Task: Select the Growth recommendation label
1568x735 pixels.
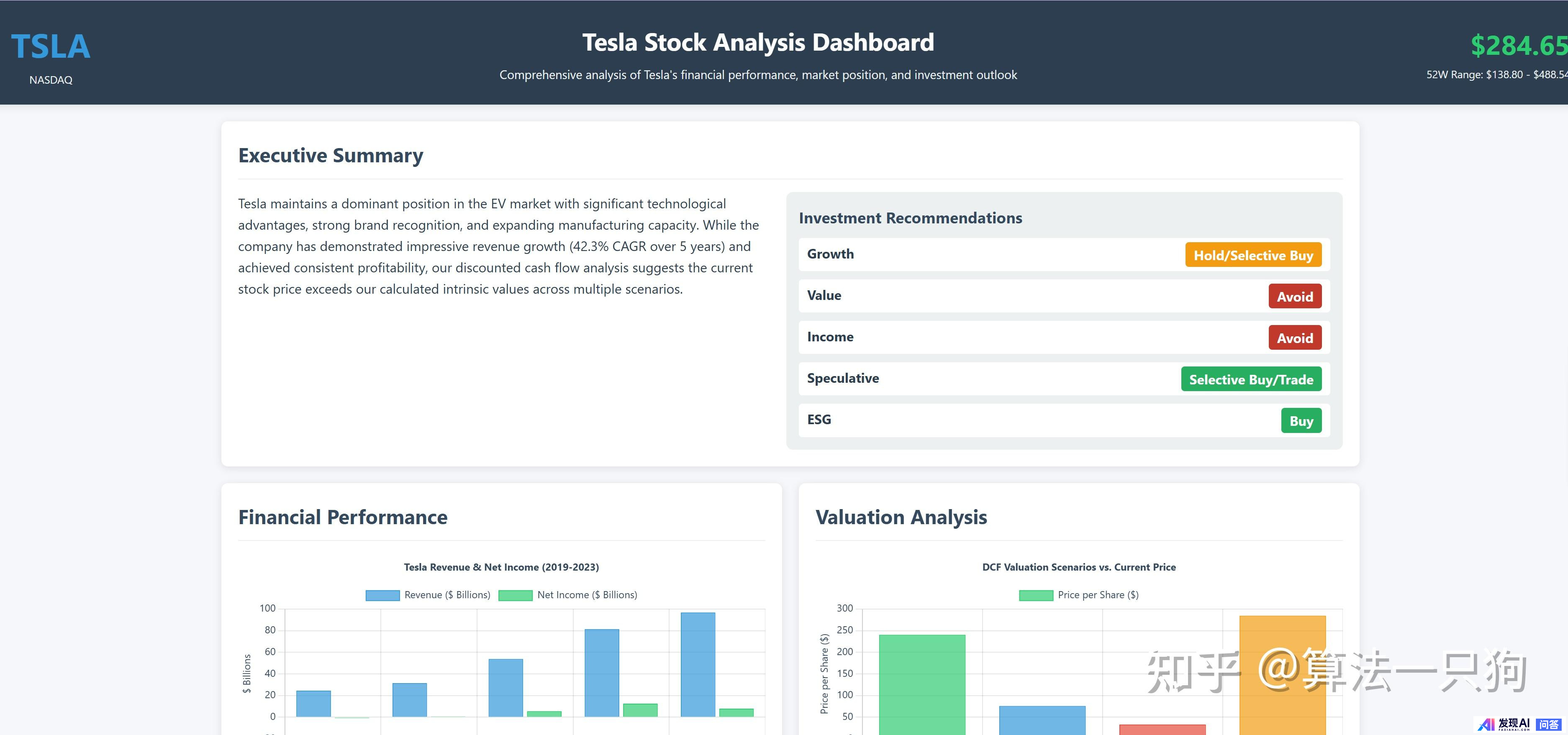Action: coord(830,254)
